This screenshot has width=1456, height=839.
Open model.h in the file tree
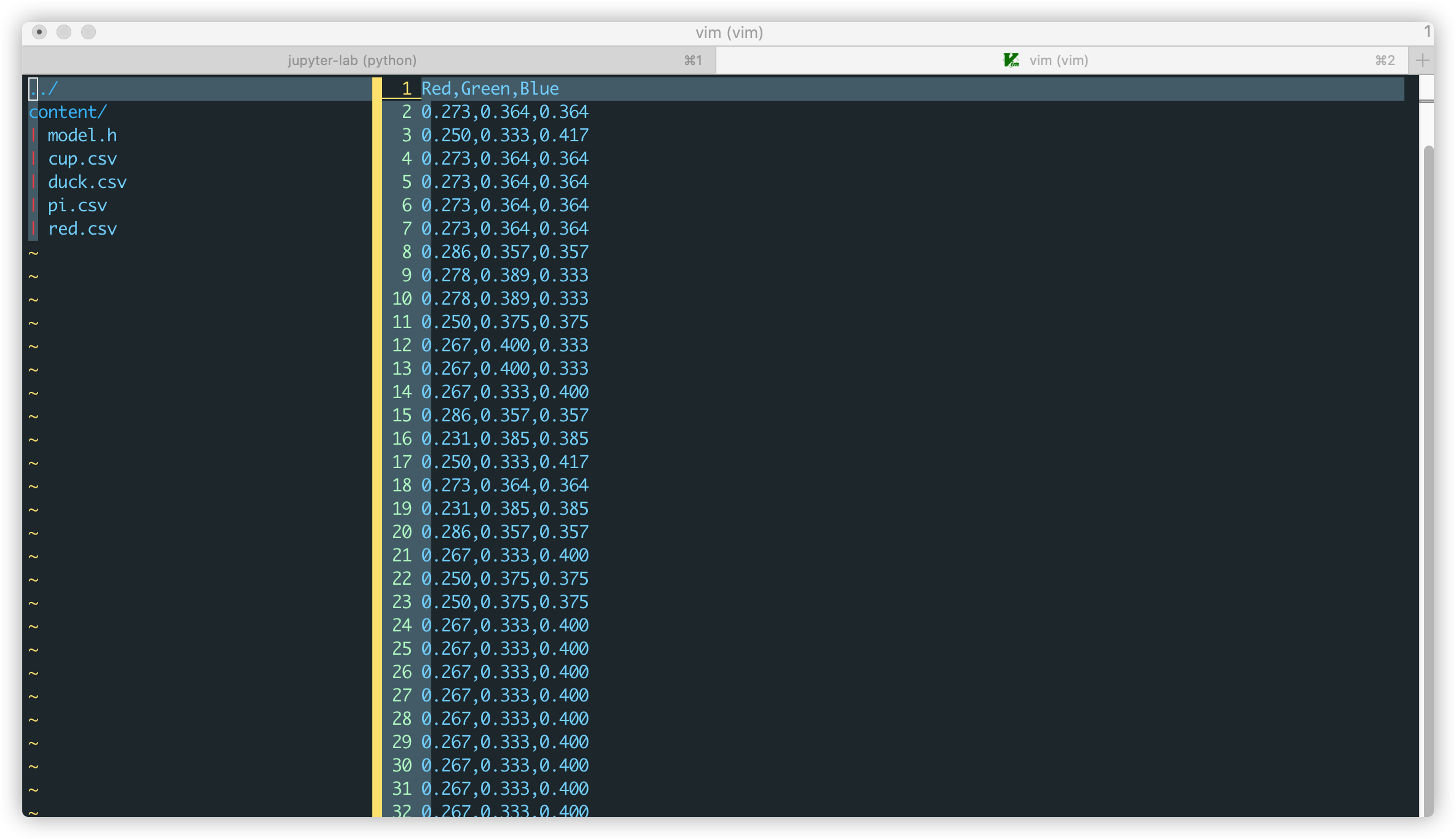coord(82,135)
